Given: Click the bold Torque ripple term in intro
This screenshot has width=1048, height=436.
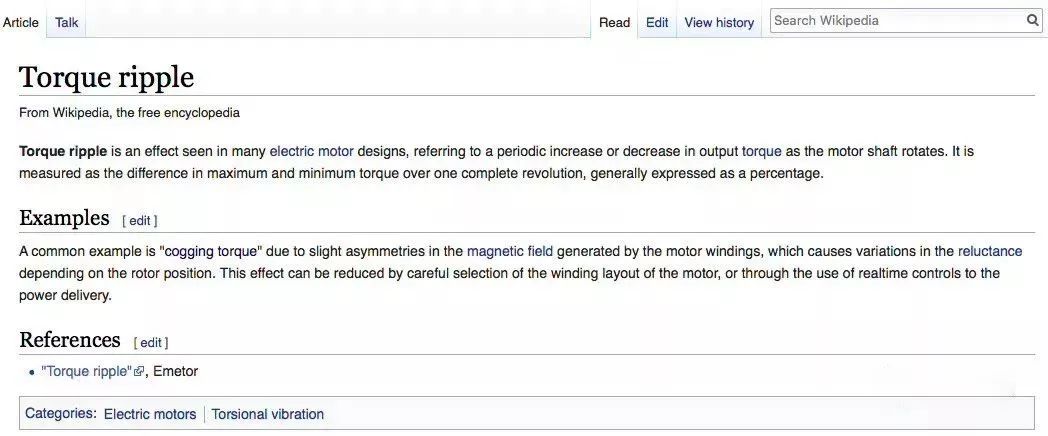Looking at the screenshot, I should [63, 151].
